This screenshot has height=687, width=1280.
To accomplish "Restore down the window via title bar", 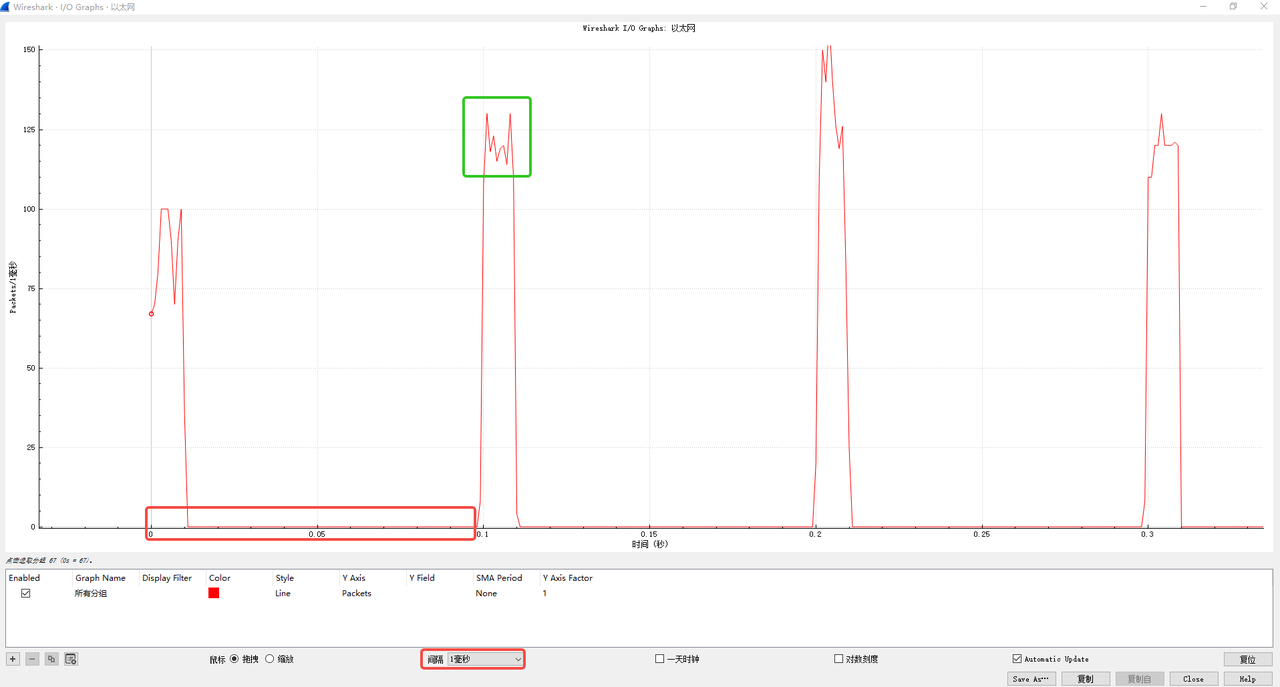I will pyautogui.click(x=1233, y=7).
